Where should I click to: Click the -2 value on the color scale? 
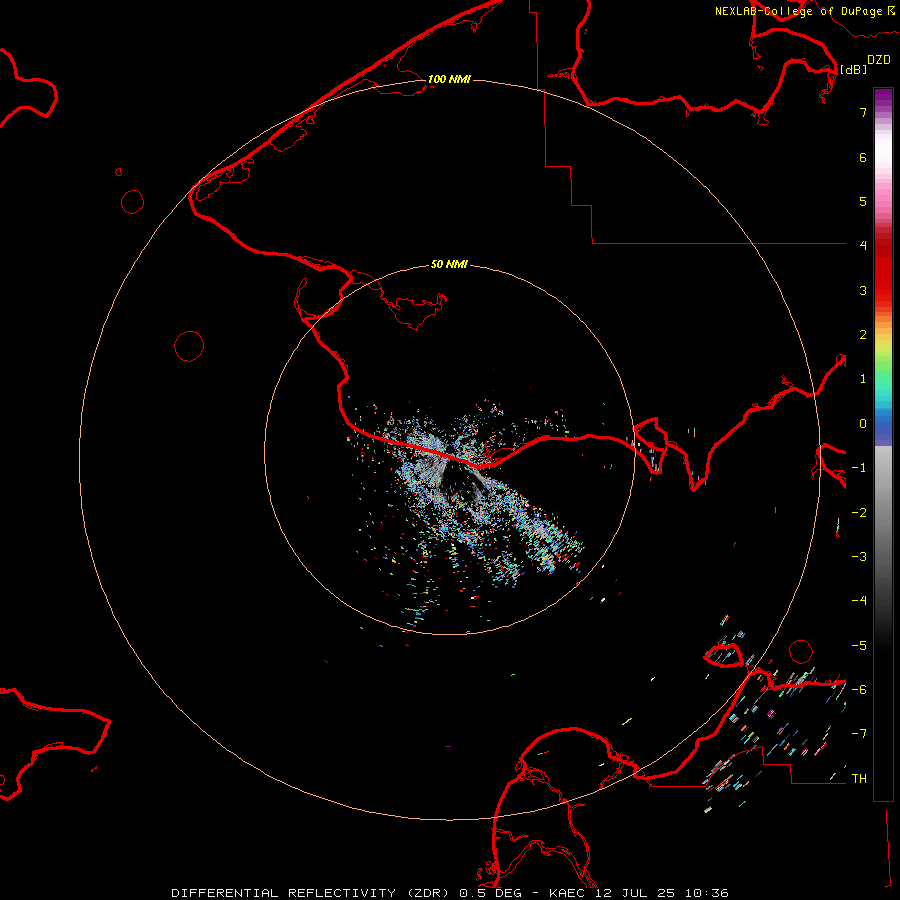[x=859, y=513]
